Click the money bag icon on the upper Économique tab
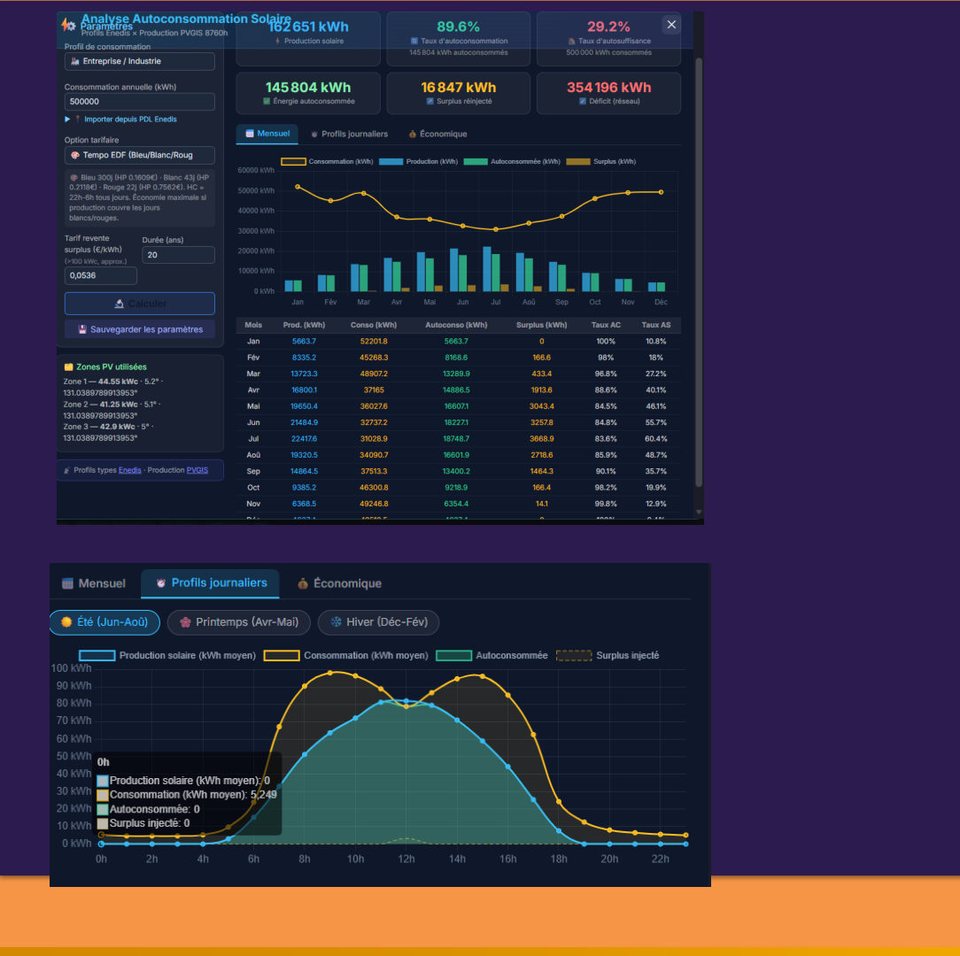This screenshot has height=956, width=960. coord(412,134)
